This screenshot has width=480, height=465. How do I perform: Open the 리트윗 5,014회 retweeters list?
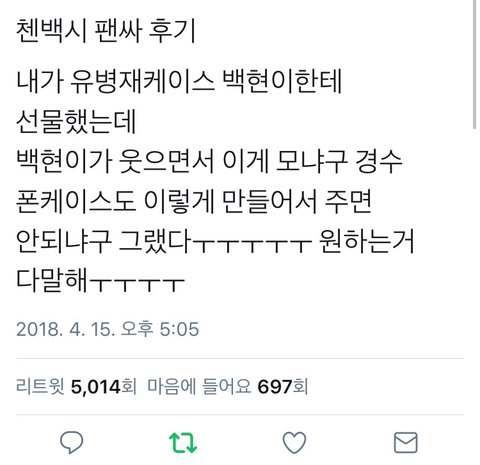[76, 387]
